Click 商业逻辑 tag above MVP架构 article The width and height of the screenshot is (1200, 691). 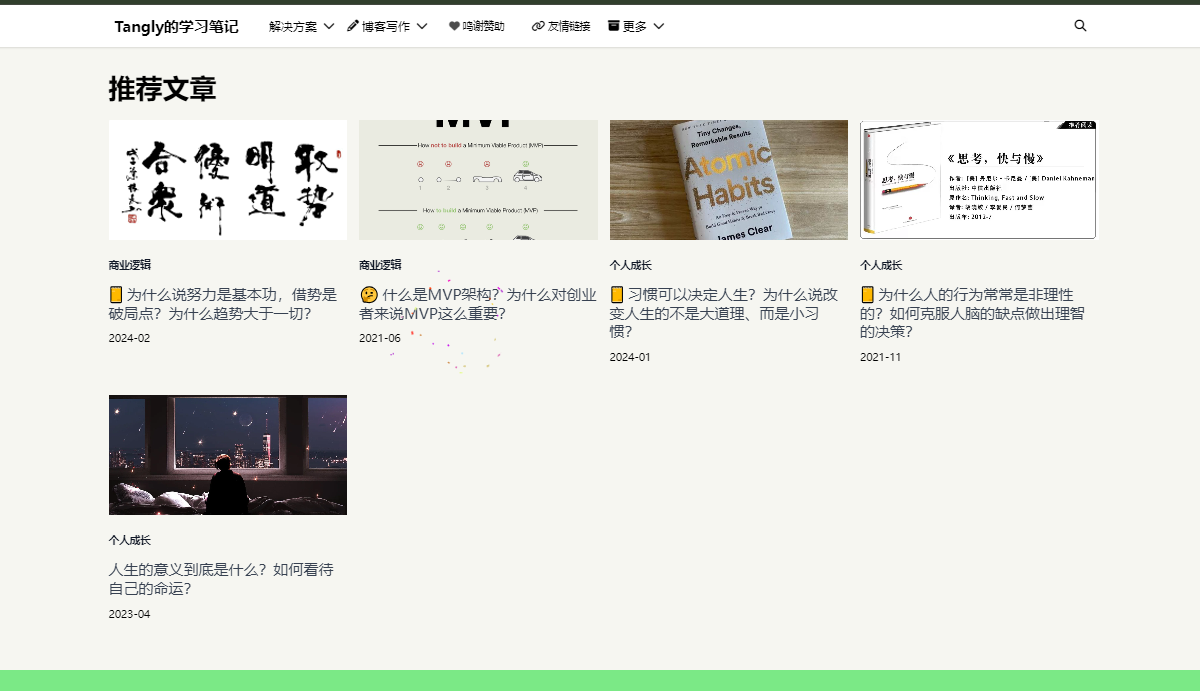tap(380, 265)
